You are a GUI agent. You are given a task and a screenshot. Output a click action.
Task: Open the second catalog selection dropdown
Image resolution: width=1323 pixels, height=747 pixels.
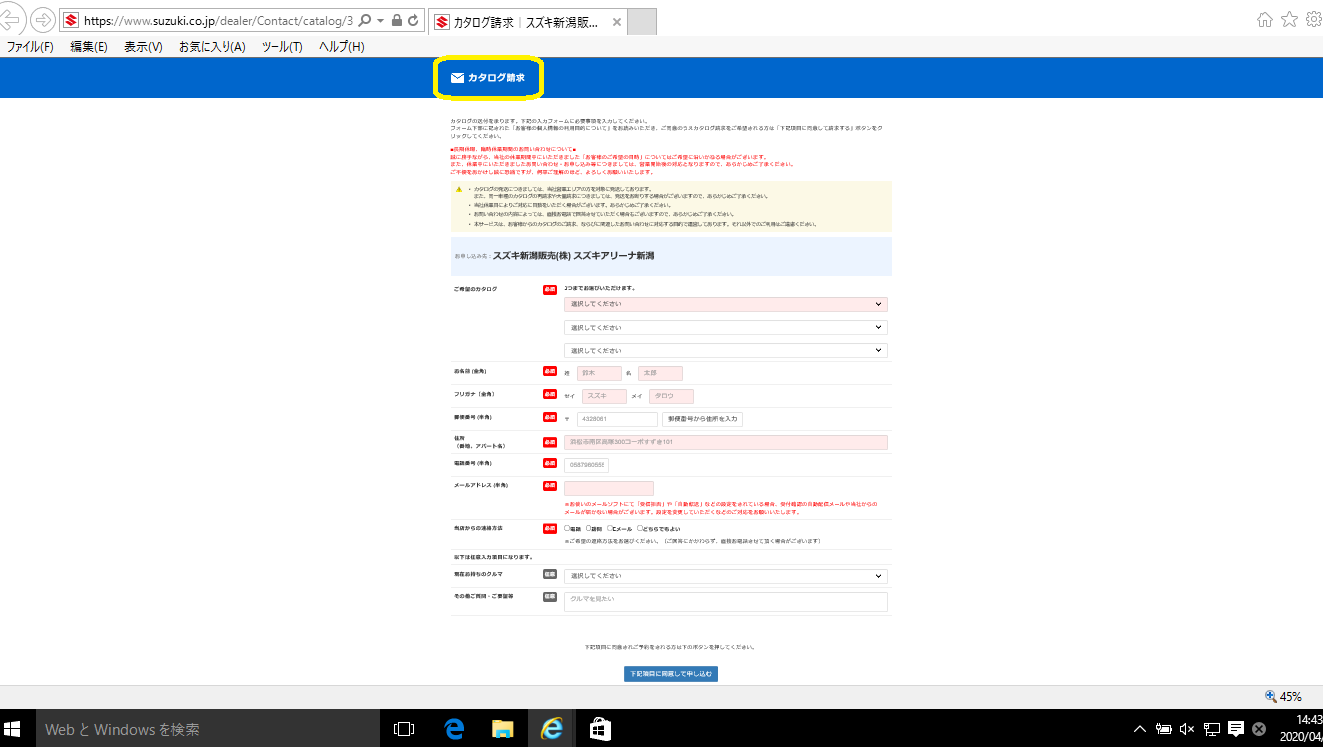[x=726, y=327]
